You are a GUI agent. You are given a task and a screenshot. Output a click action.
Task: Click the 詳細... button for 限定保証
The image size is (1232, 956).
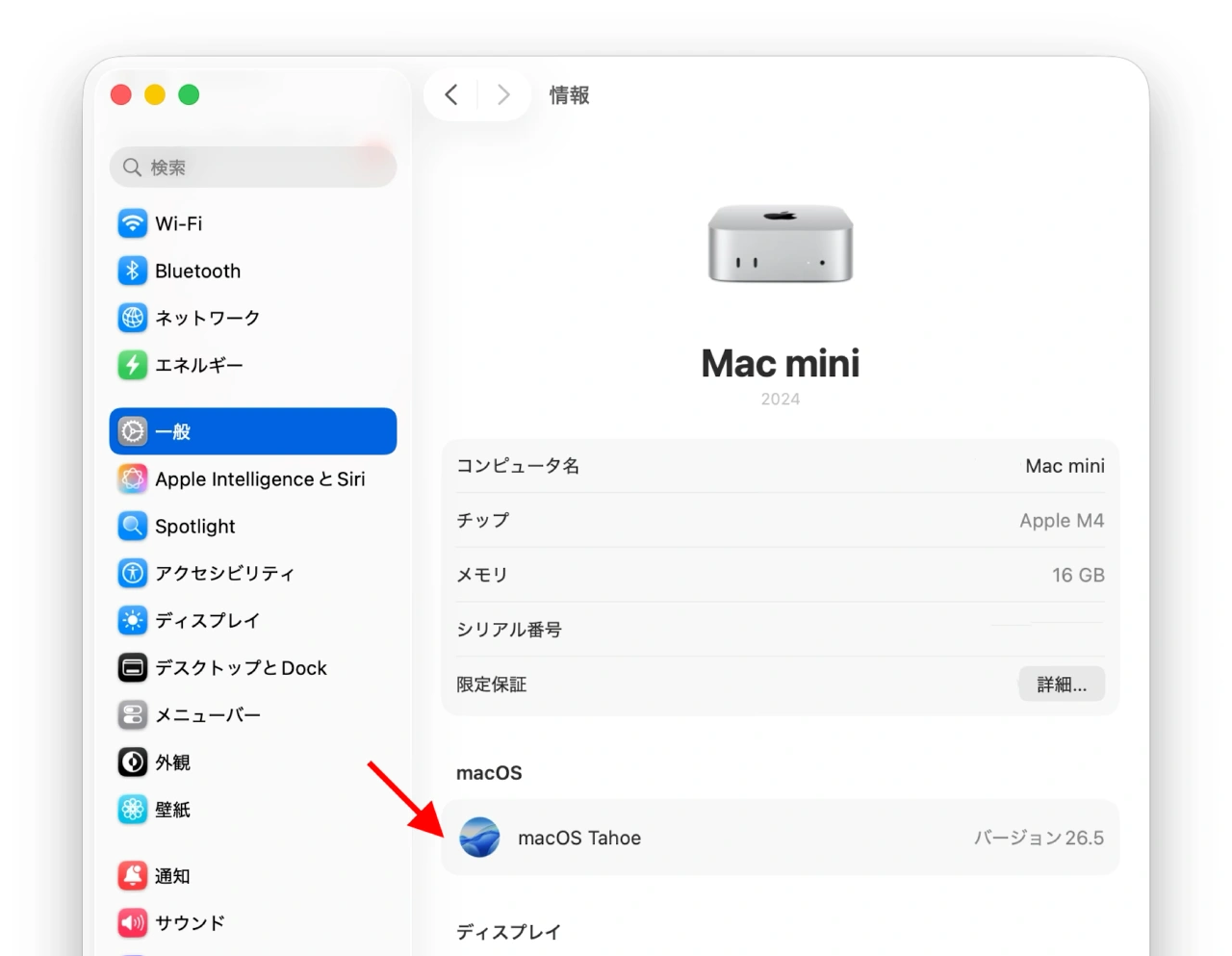tap(1062, 685)
